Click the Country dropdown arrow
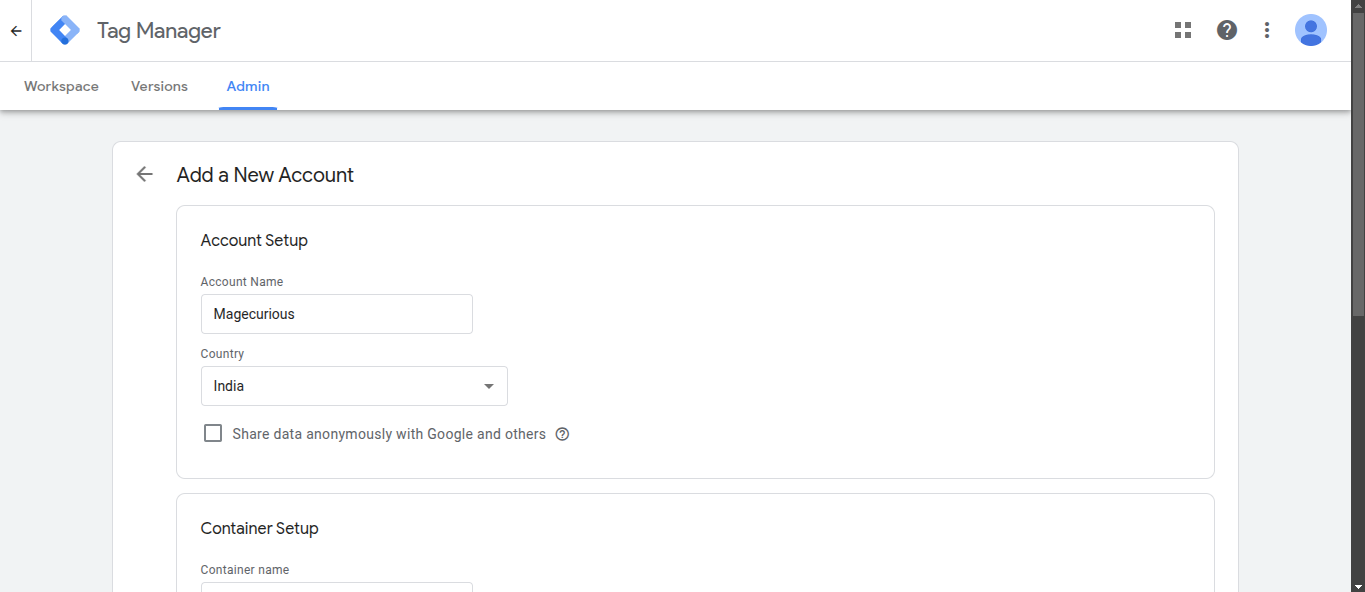 pos(489,386)
